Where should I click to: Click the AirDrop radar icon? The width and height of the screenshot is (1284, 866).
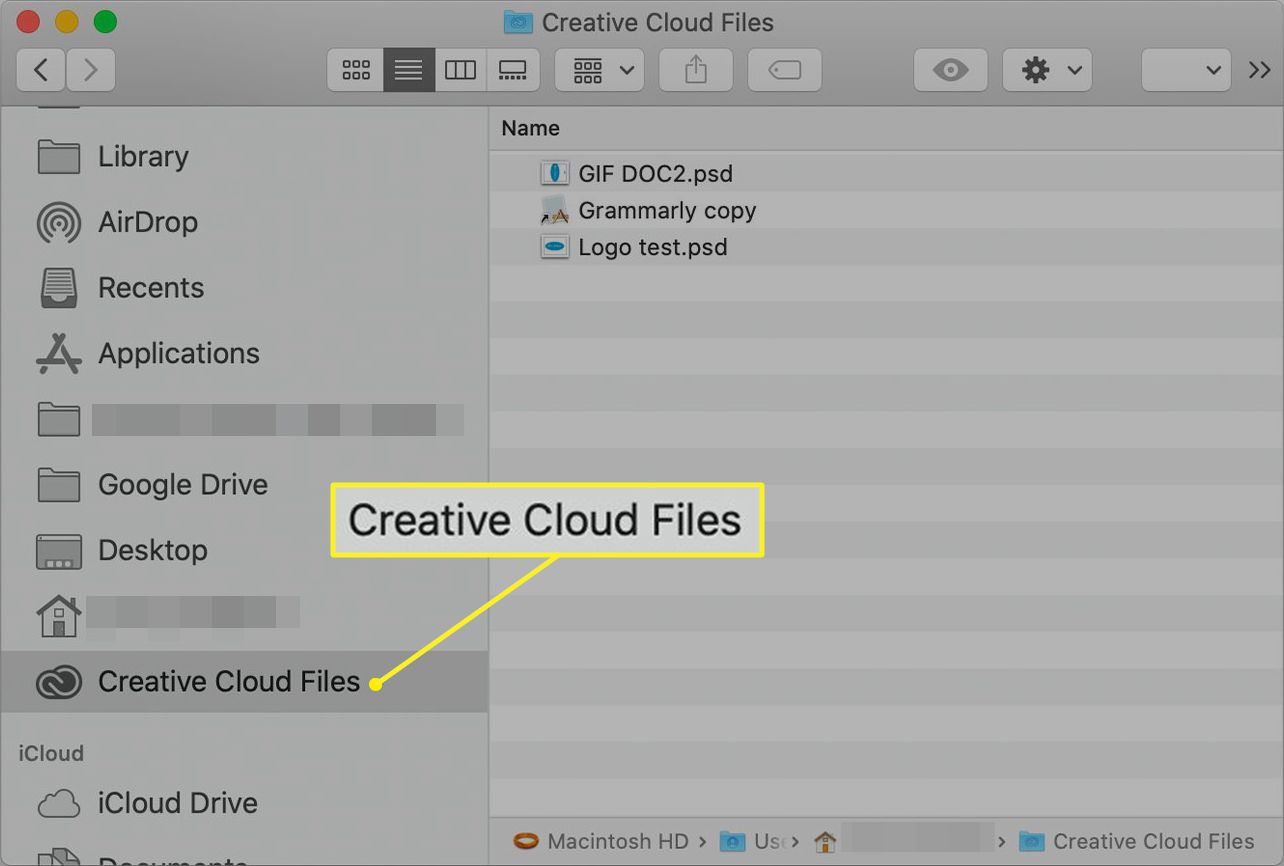click(x=58, y=223)
